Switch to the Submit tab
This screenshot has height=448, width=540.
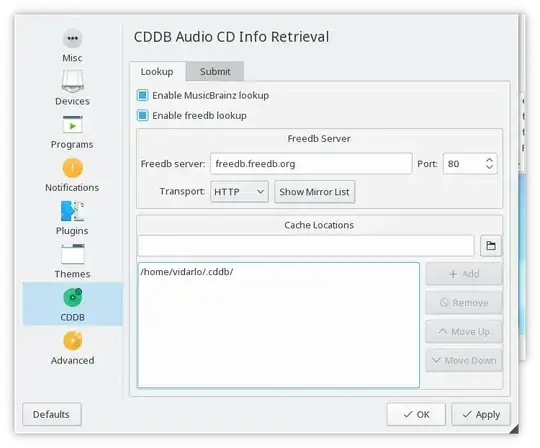coord(215,72)
